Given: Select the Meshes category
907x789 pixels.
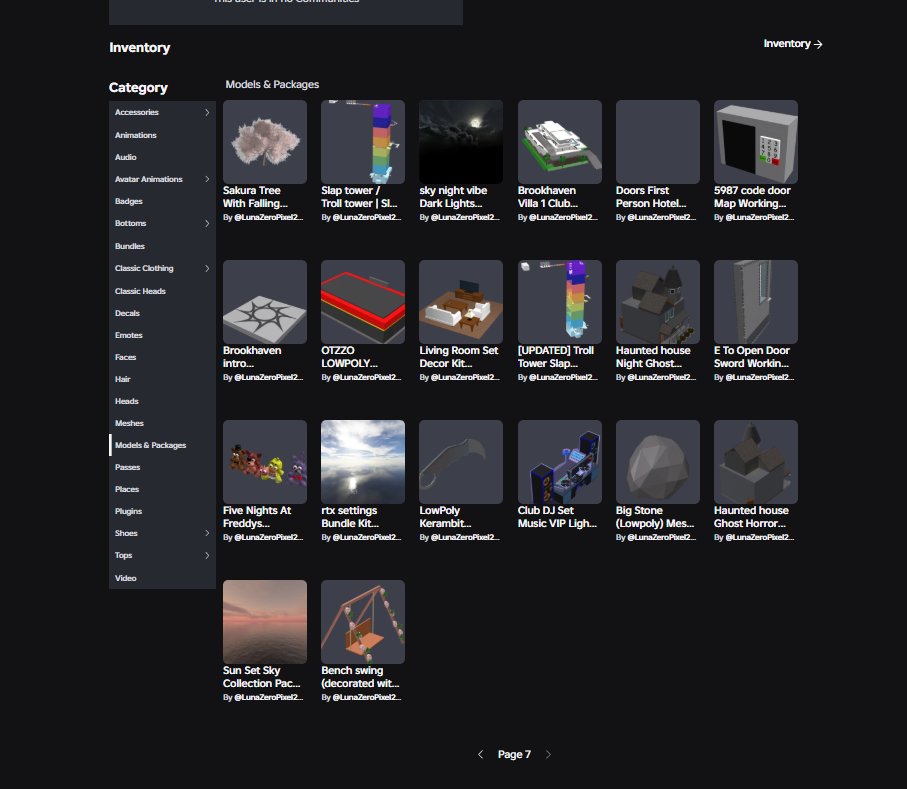Looking at the screenshot, I should pos(163,423).
